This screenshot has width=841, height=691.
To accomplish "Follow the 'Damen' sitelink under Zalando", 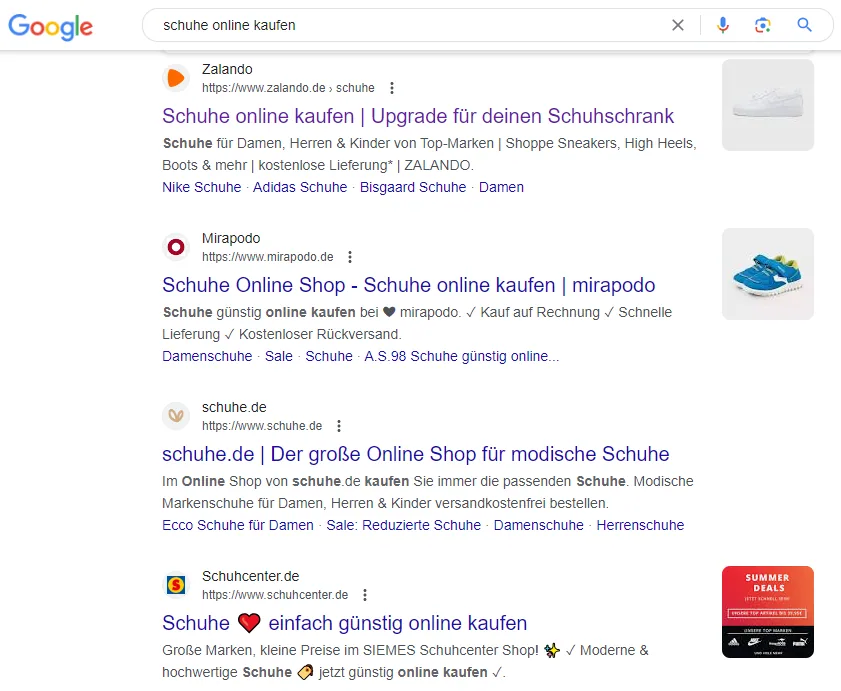I will [x=501, y=187].
